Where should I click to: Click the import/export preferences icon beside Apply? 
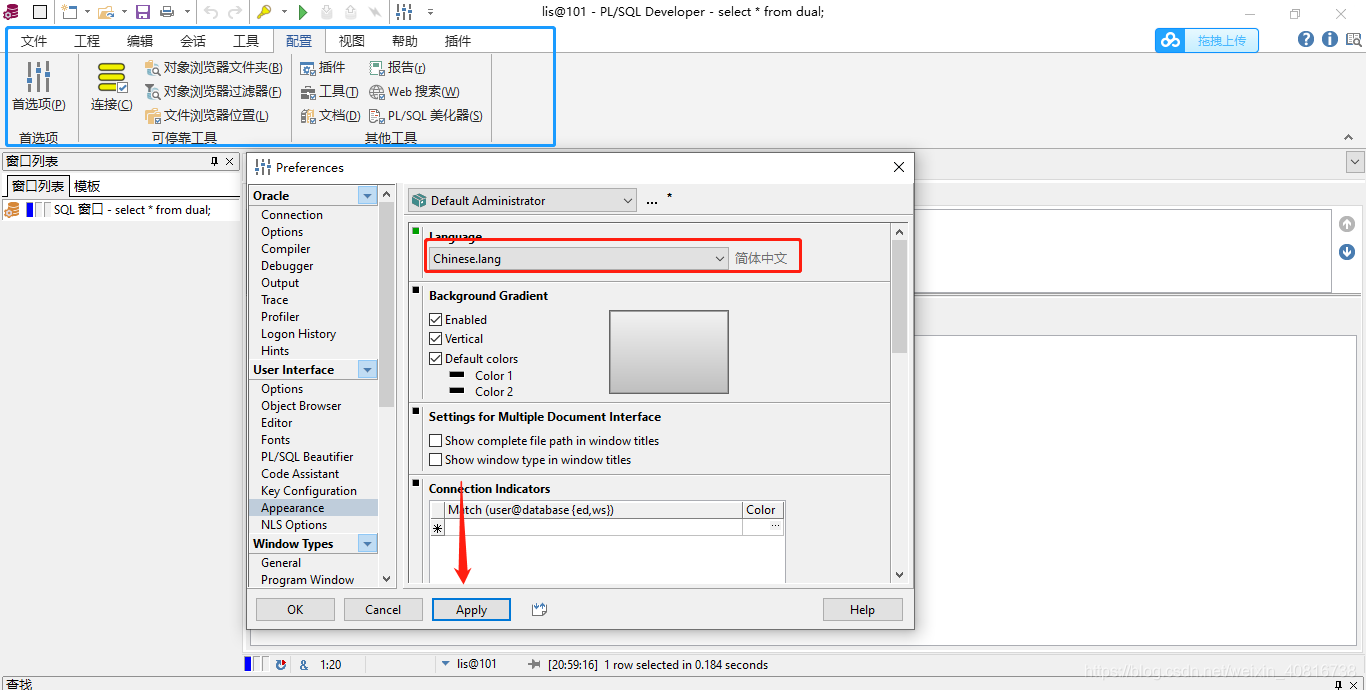pyautogui.click(x=539, y=609)
